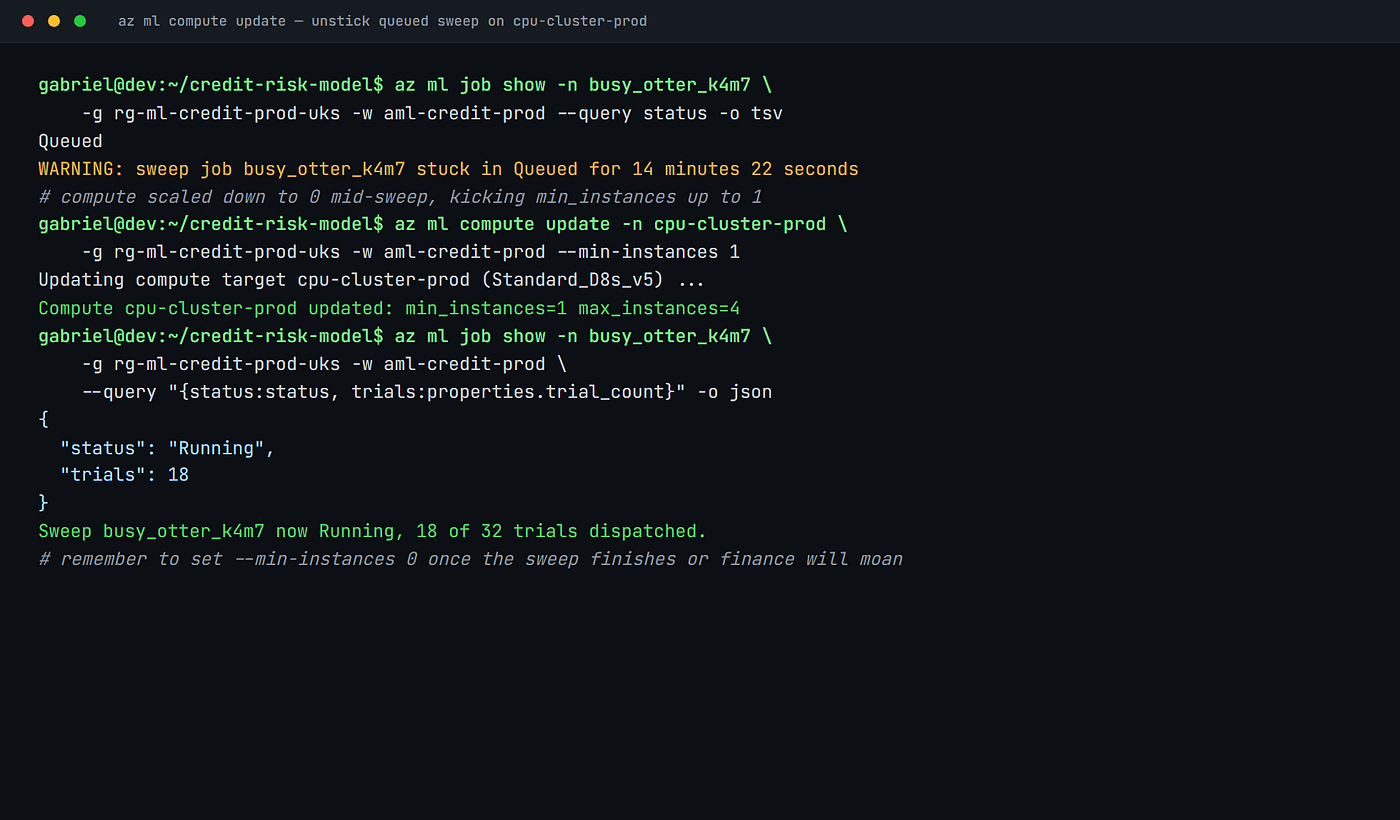
Task: Click the 'Sweep now Running, 18 of 32' line
Action: (372, 531)
